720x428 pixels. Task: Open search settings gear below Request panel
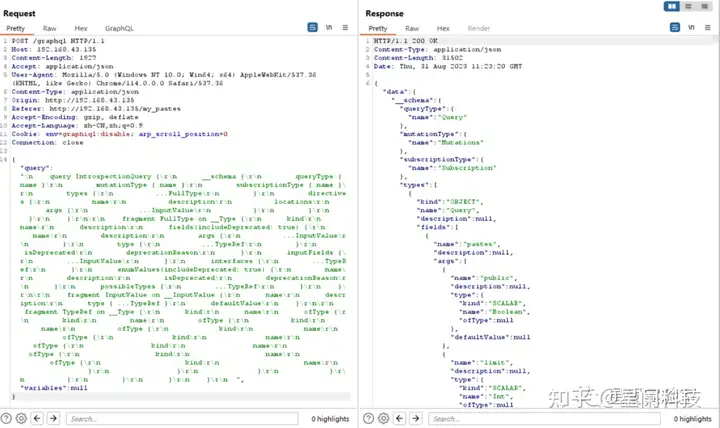[21, 418]
